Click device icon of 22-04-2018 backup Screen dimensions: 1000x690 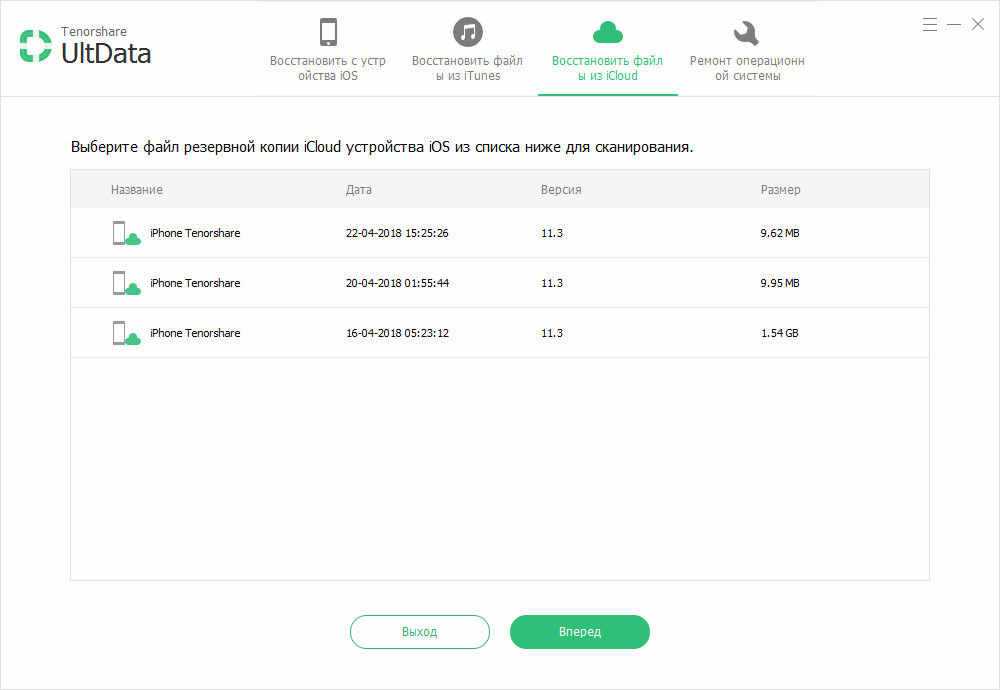[x=126, y=233]
